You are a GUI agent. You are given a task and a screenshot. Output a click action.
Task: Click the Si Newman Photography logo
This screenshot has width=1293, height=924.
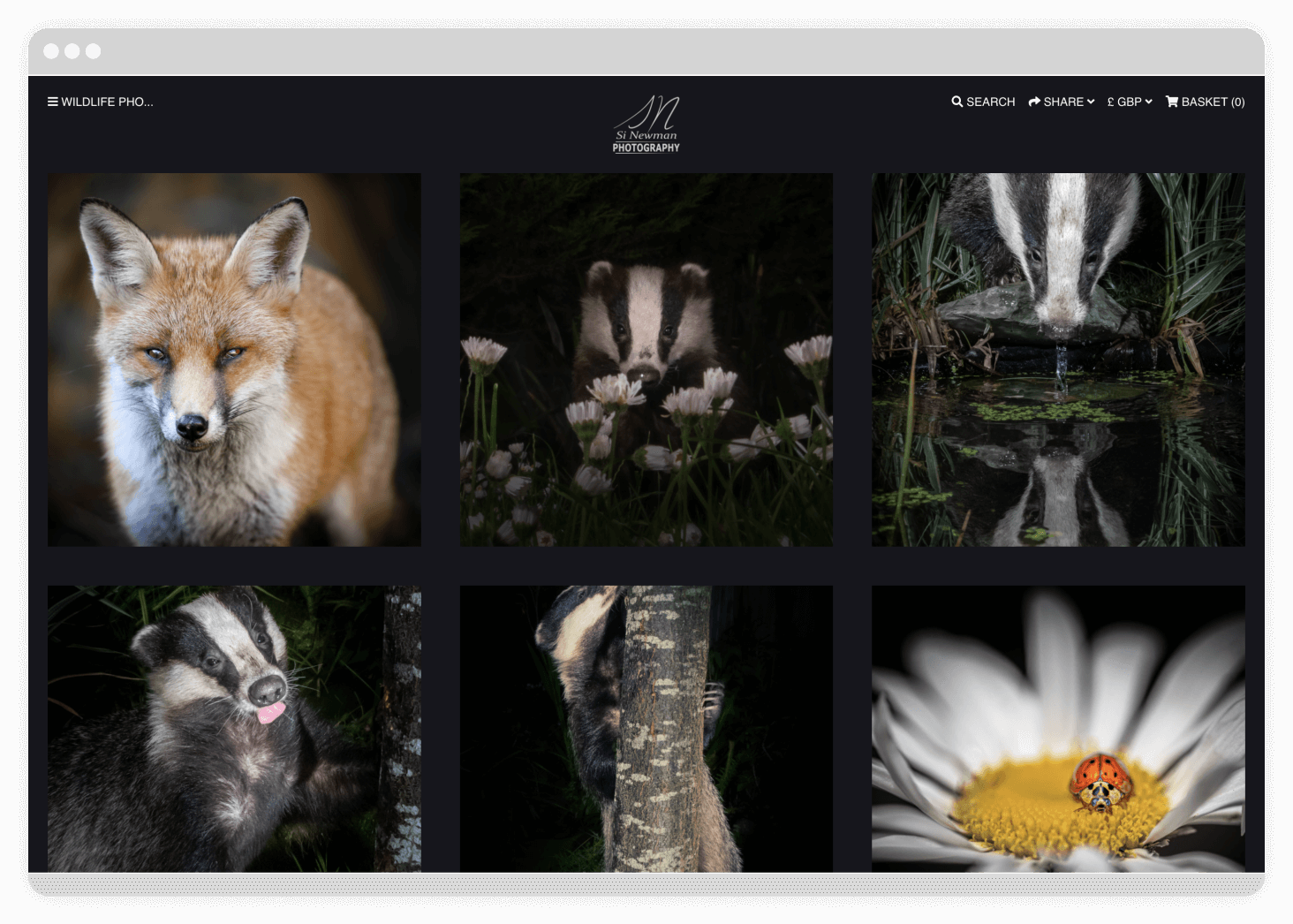point(646,124)
